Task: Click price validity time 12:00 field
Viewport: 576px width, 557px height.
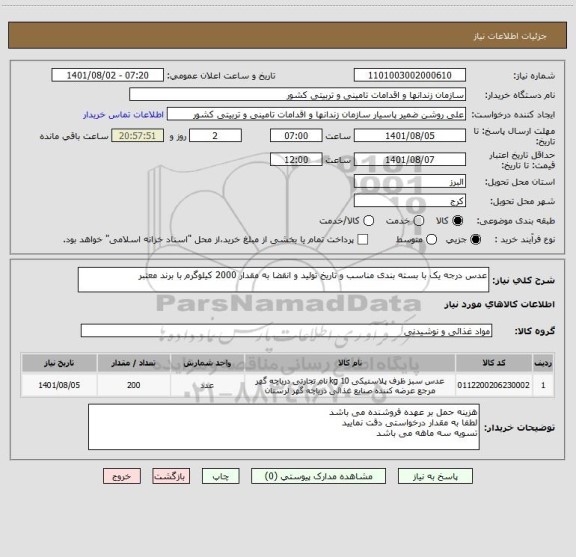Action: (296, 159)
